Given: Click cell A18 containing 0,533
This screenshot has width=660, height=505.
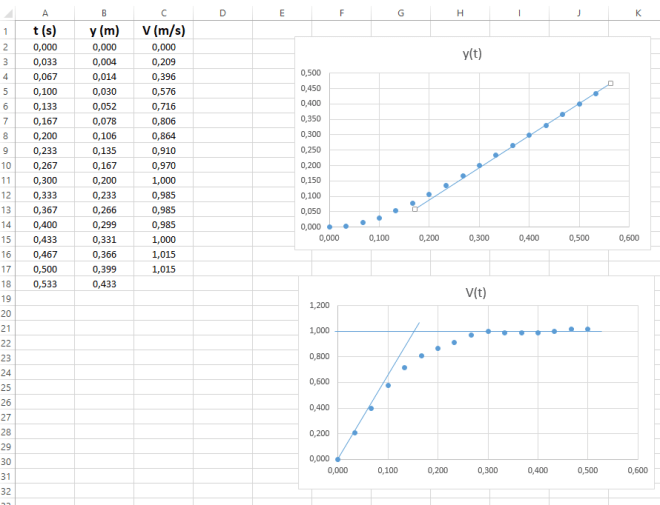Looking at the screenshot, I should [46, 284].
